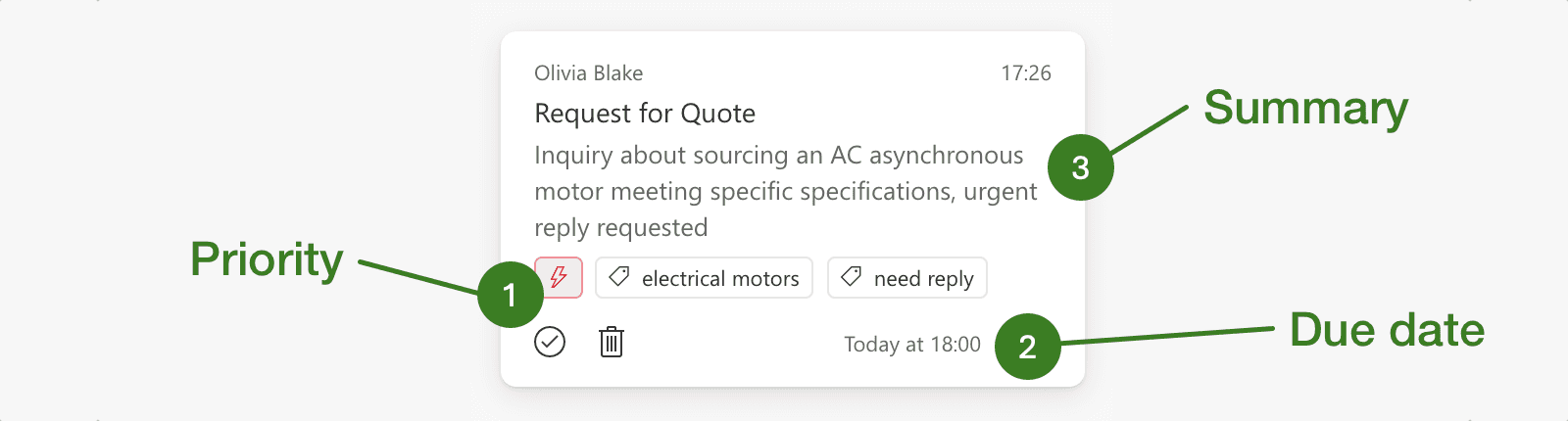The width and height of the screenshot is (1568, 421).
Task: Click the line connecting 'Due date' to marker 2
Action: click(1166, 336)
